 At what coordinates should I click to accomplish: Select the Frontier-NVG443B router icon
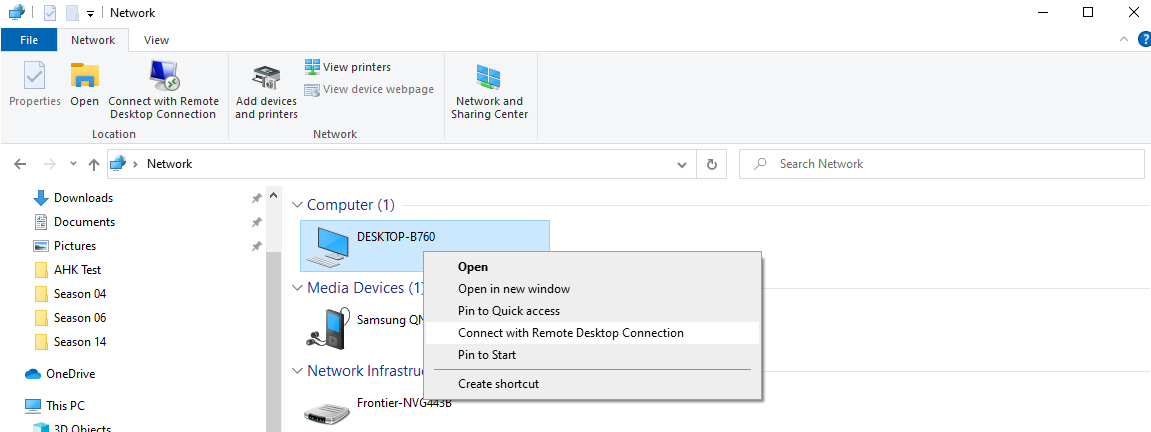tap(327, 414)
